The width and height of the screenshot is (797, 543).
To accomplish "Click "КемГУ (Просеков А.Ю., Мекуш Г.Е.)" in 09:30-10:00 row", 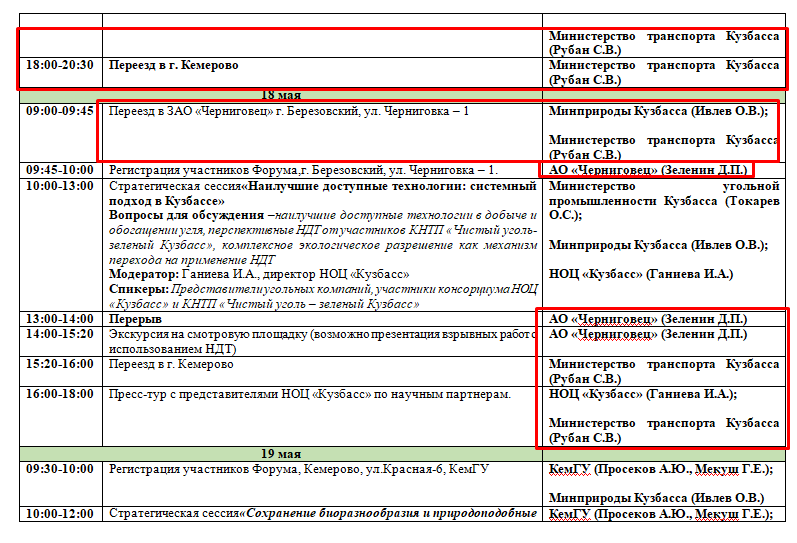I will click(661, 469).
